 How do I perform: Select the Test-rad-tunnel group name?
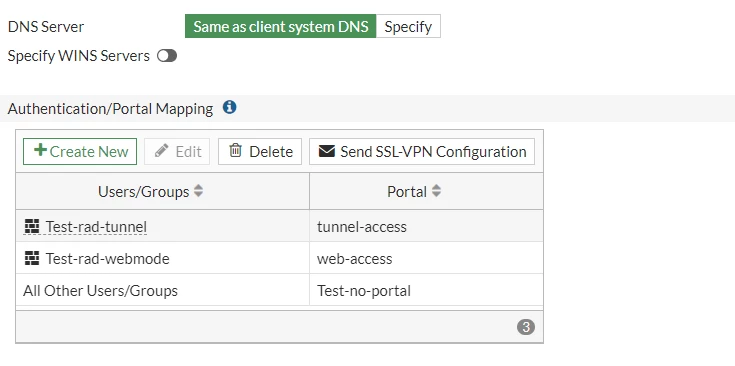96,227
